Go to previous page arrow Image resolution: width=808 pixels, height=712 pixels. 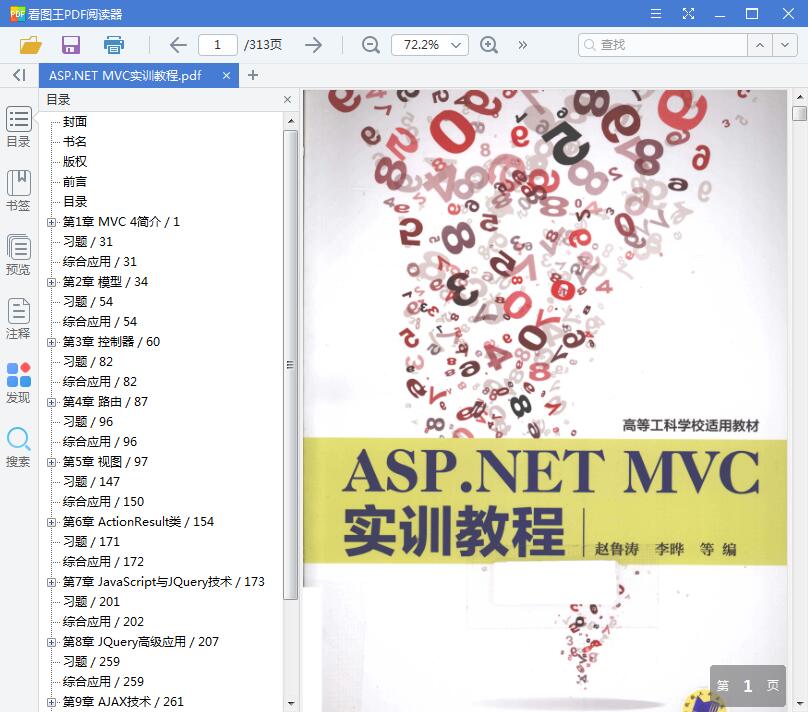pyautogui.click(x=178, y=45)
